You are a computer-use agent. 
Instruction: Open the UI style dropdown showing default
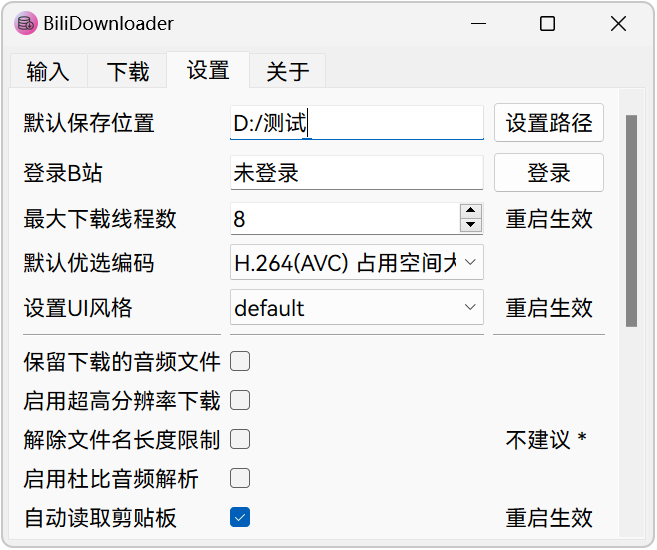pos(357,307)
